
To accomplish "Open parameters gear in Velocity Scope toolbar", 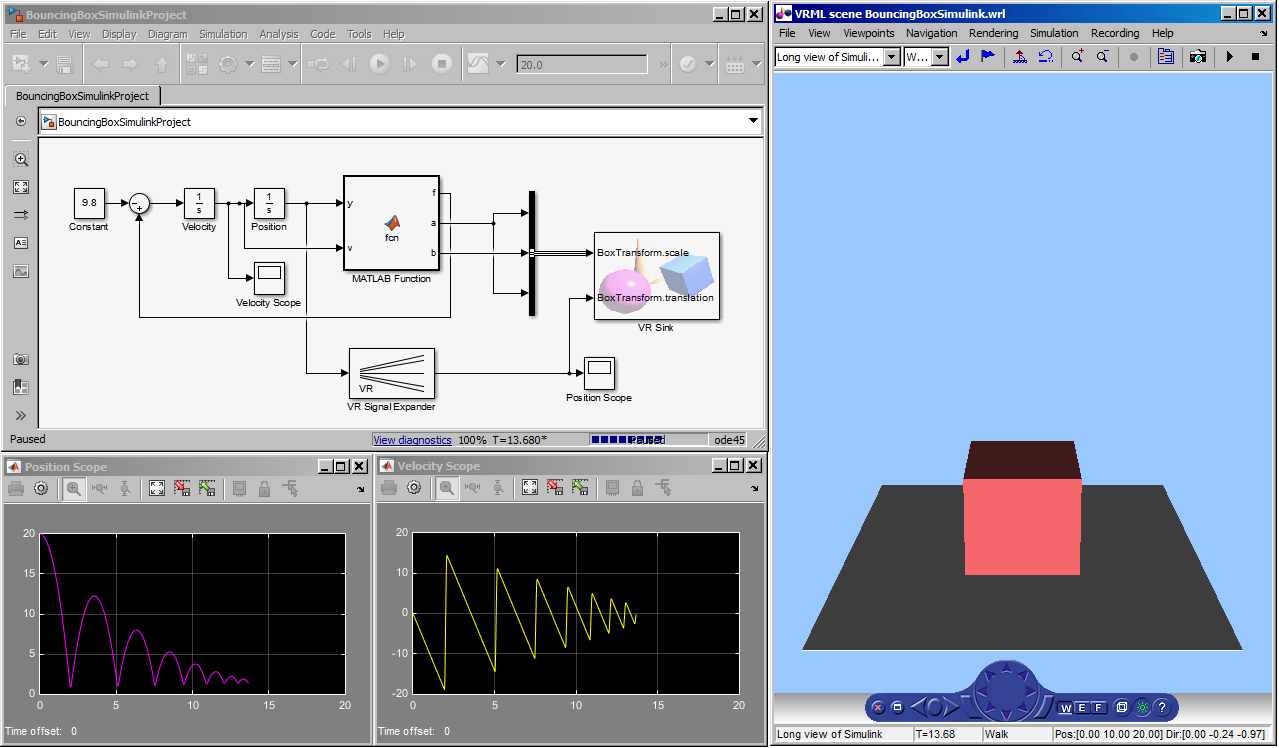I will [413, 488].
